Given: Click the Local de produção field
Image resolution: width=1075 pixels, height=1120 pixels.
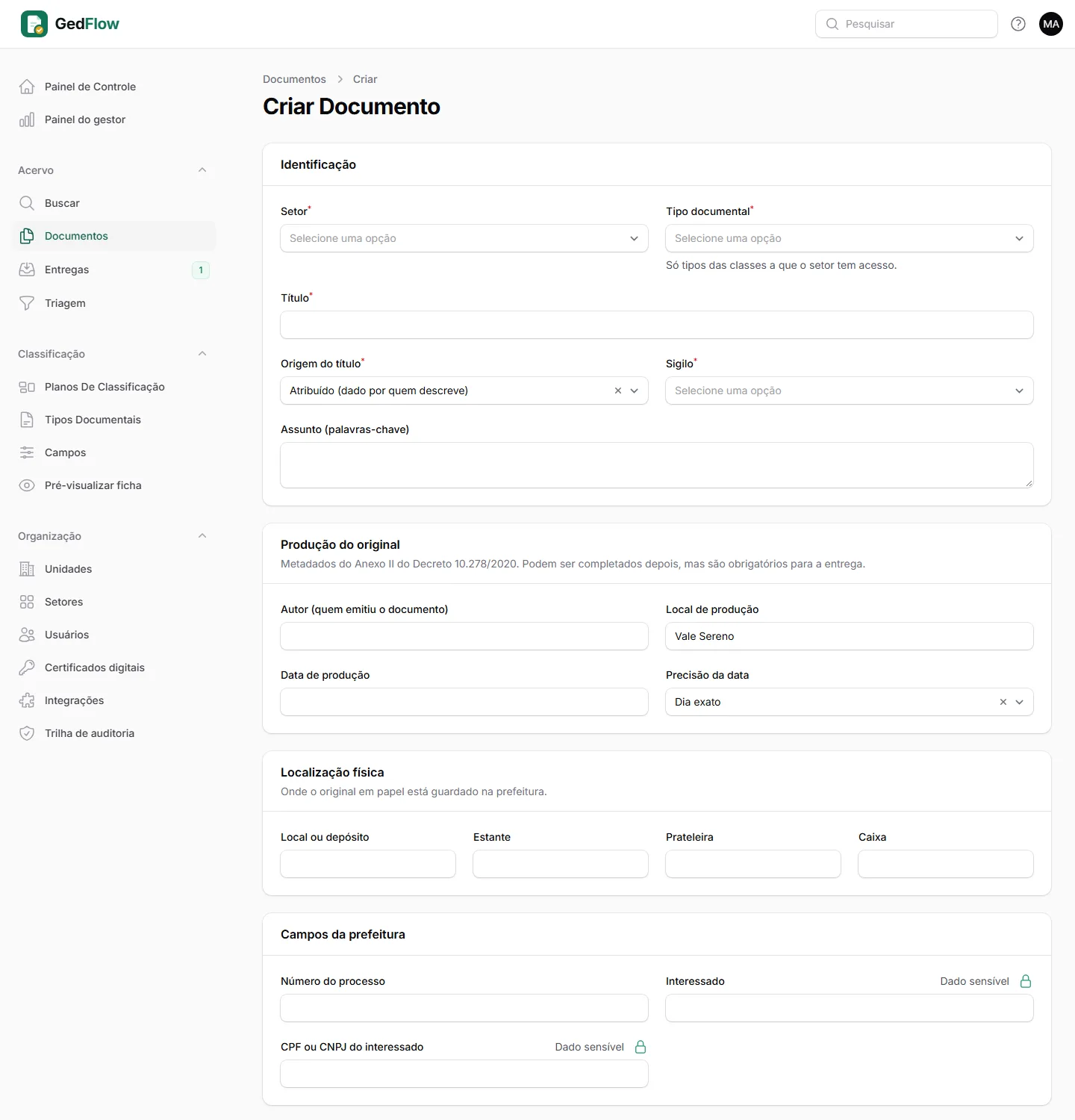Looking at the screenshot, I should pyautogui.click(x=850, y=636).
